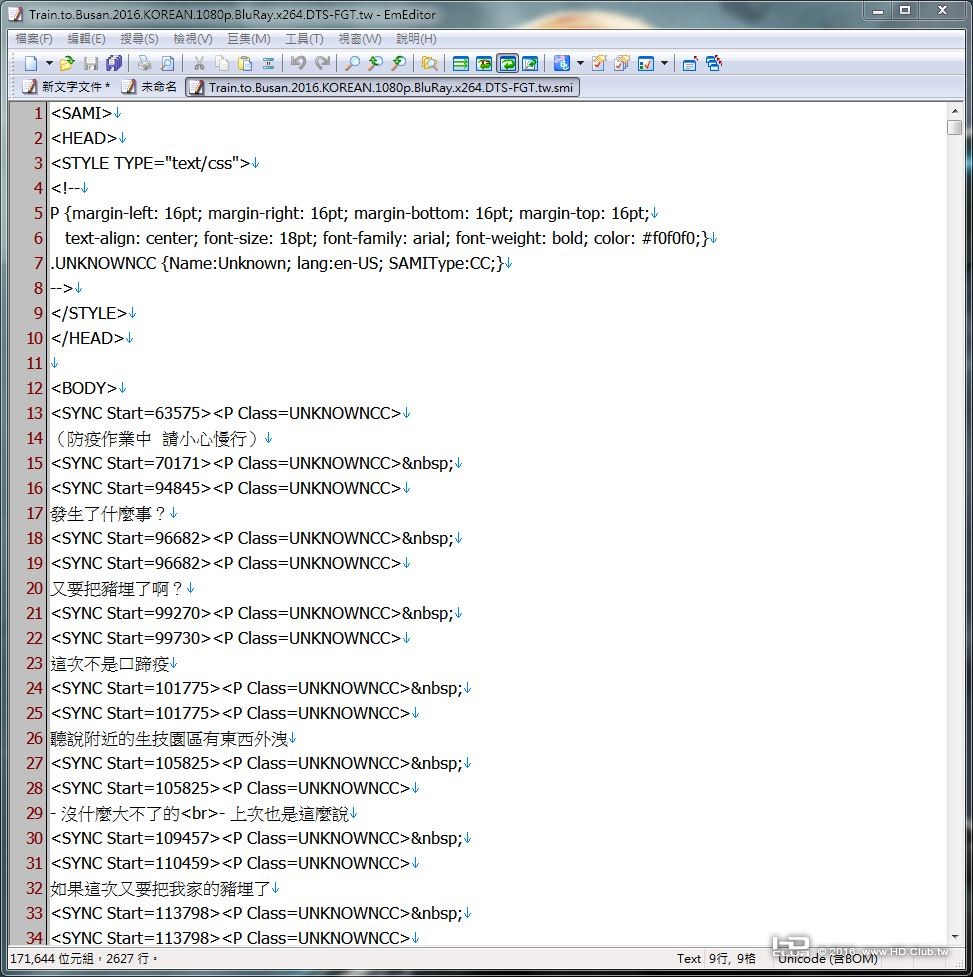The image size is (973, 977).
Task: Open the 說明(H) menu
Action: [x=416, y=39]
